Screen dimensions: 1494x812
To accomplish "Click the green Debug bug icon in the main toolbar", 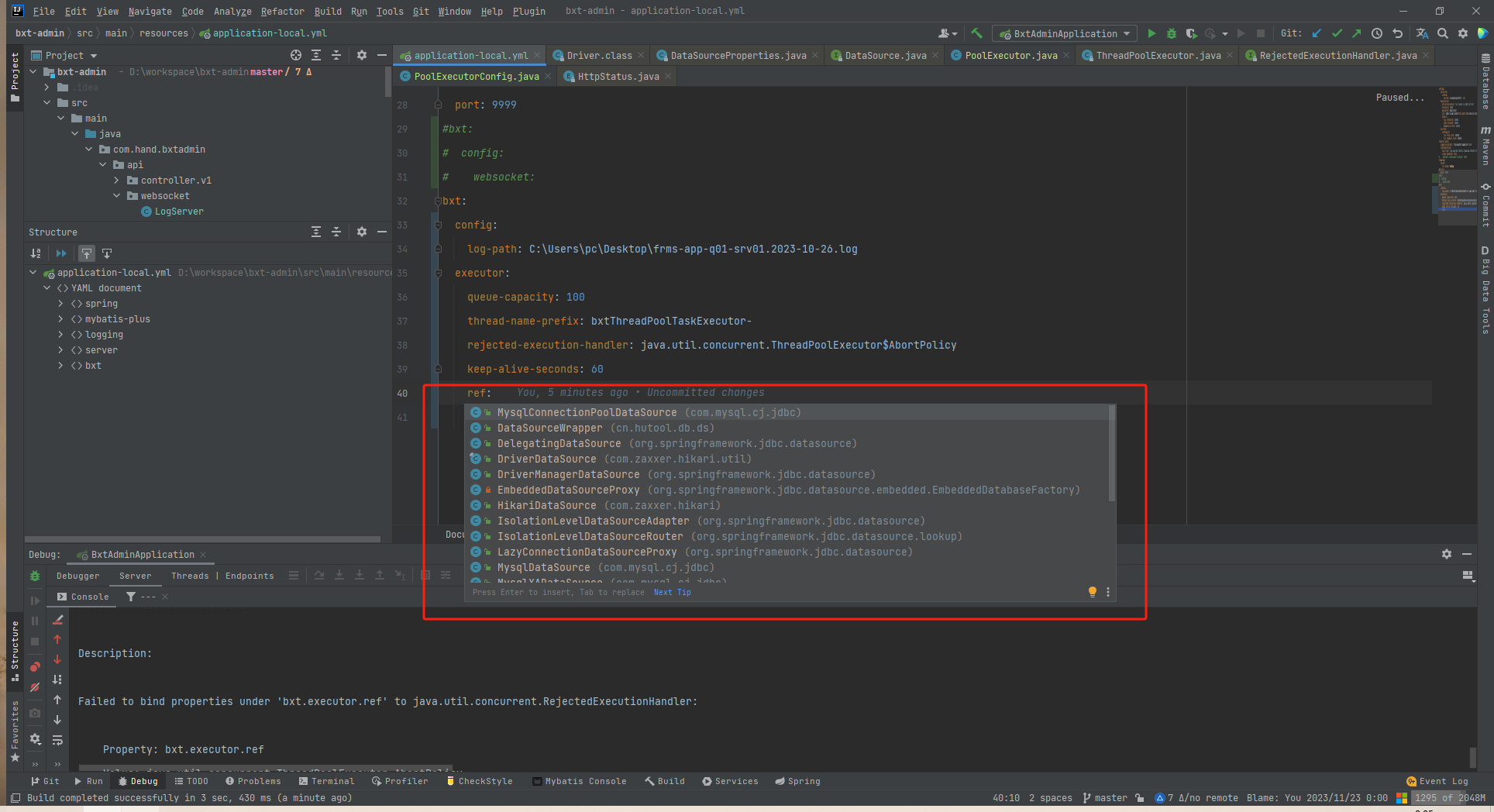I will 1172,33.
